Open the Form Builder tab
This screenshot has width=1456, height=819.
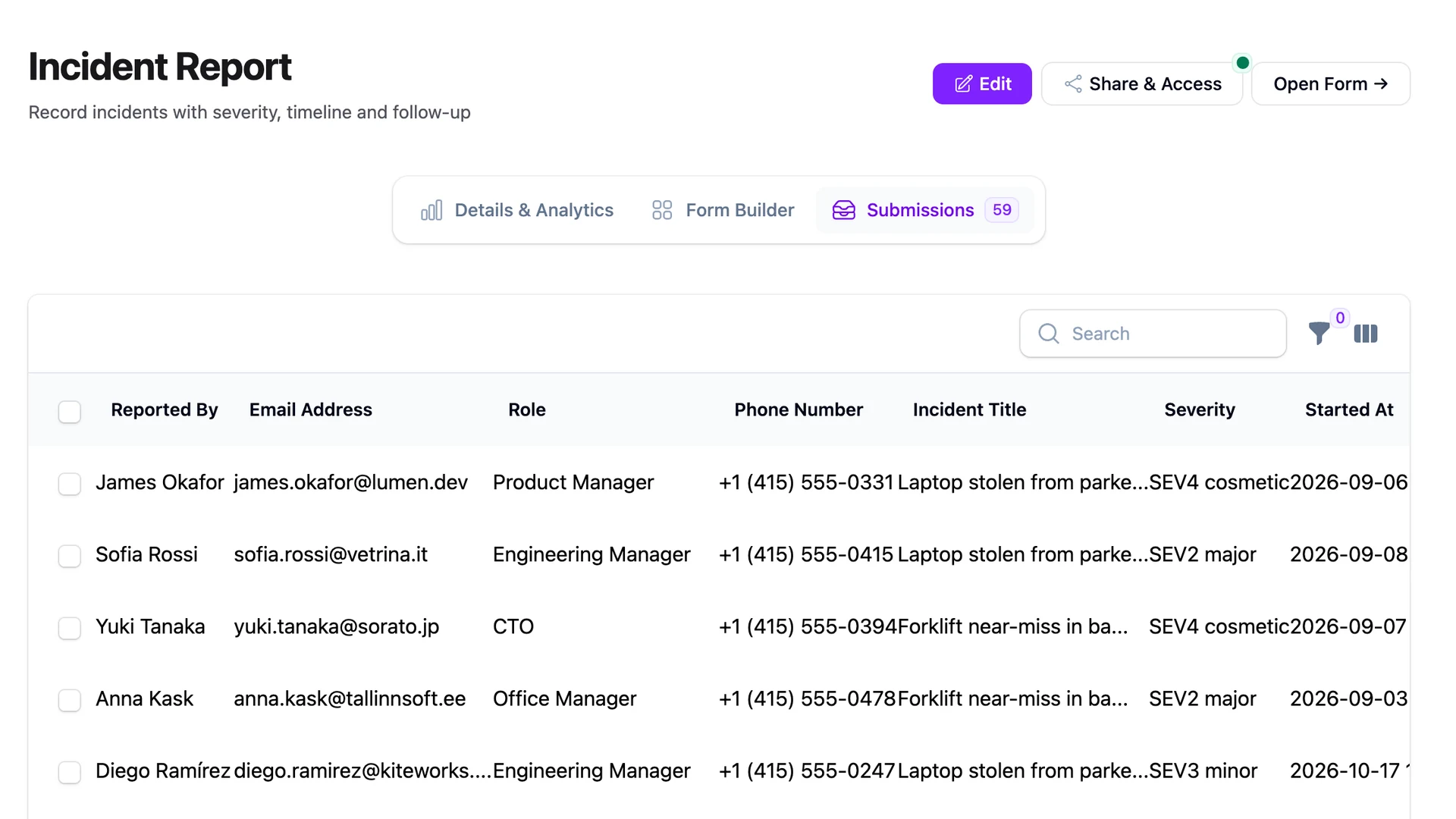tap(723, 210)
